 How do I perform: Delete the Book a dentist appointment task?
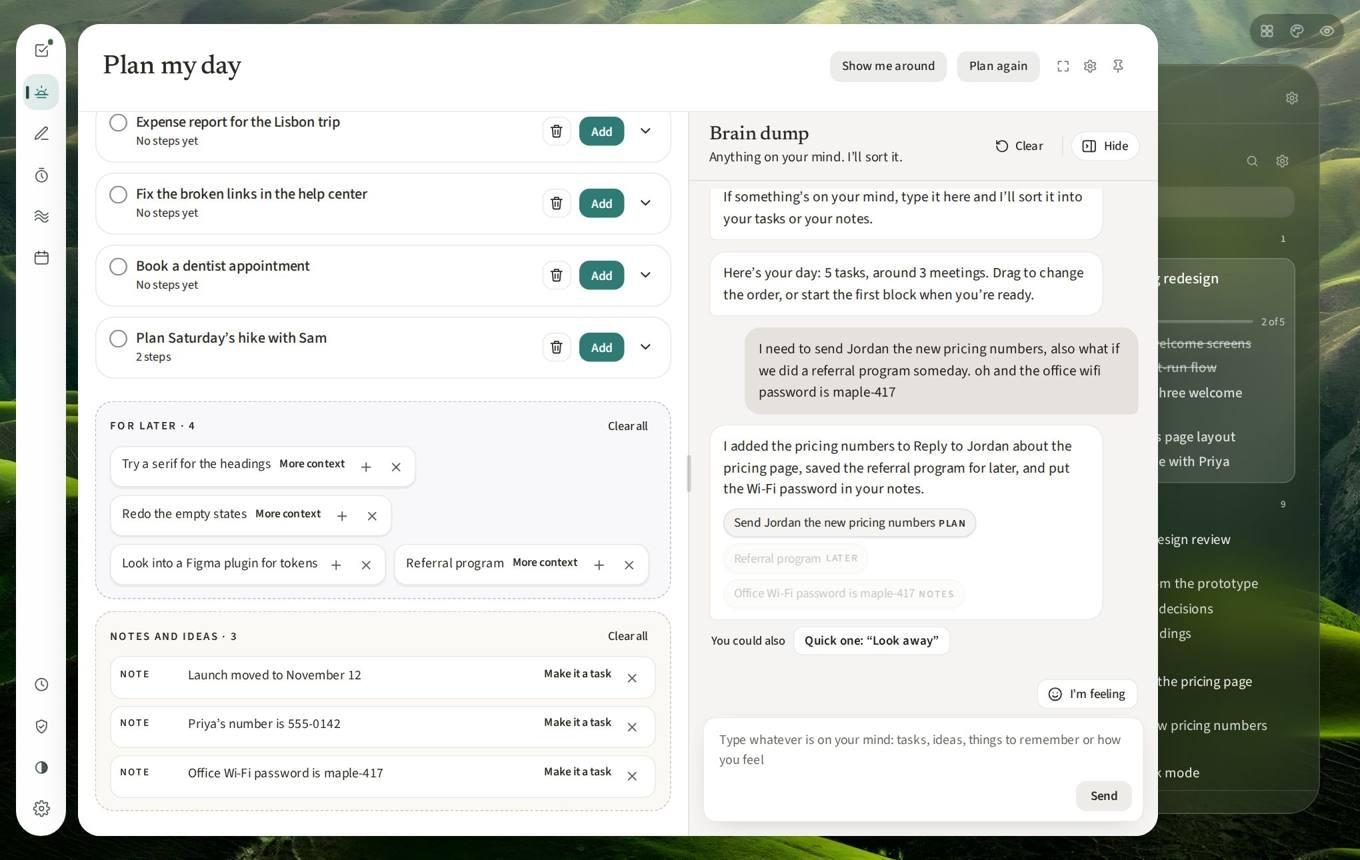tap(556, 275)
